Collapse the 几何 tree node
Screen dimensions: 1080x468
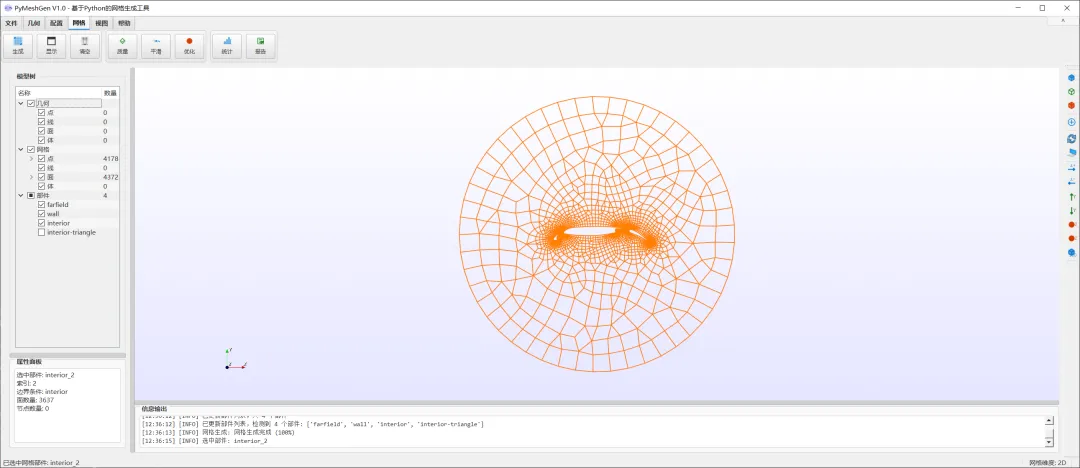(x=21, y=103)
